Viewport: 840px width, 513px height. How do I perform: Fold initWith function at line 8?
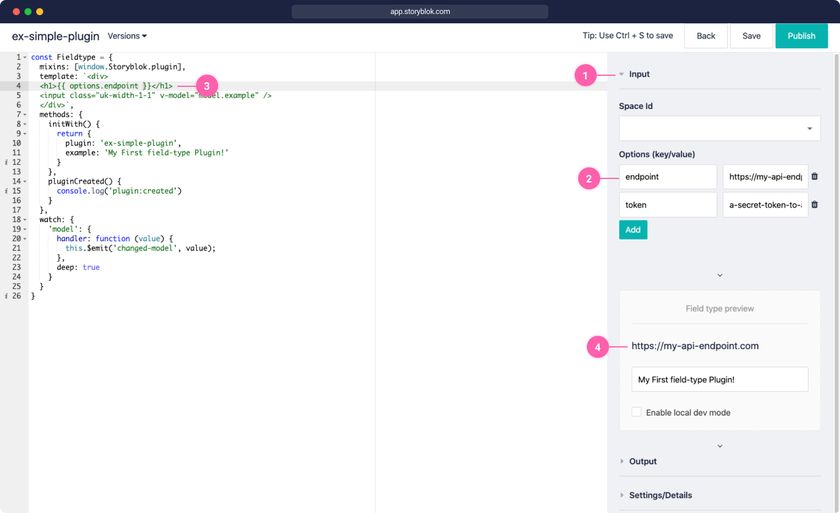tap(25, 124)
